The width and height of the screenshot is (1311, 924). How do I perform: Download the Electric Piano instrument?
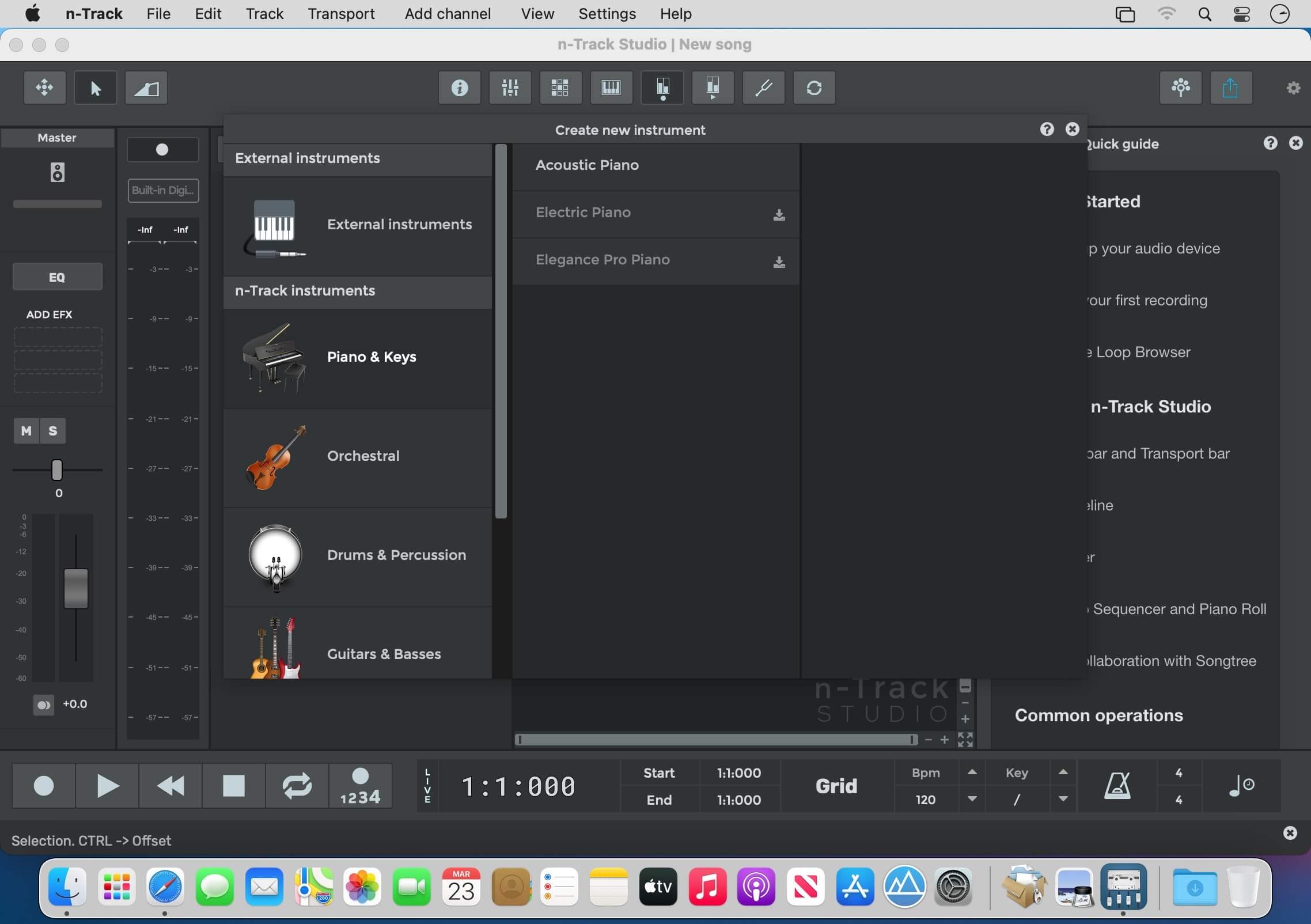[779, 214]
